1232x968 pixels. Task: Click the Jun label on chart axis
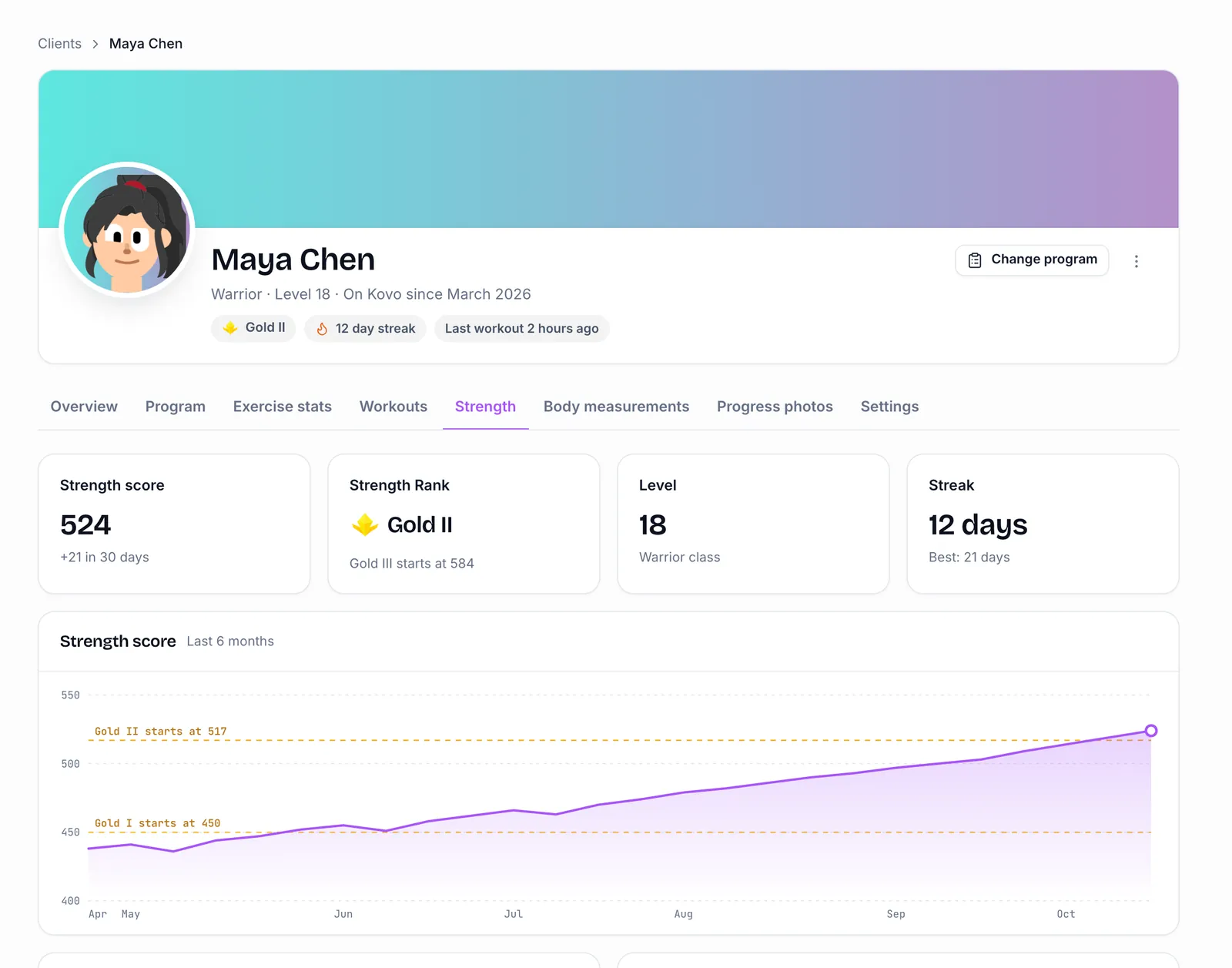[x=343, y=914]
